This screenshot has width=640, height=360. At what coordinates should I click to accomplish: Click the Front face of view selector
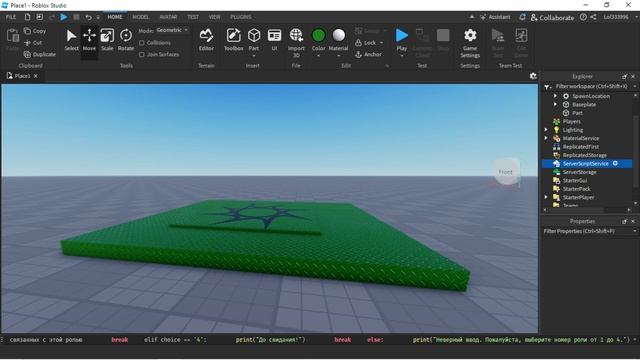point(505,172)
